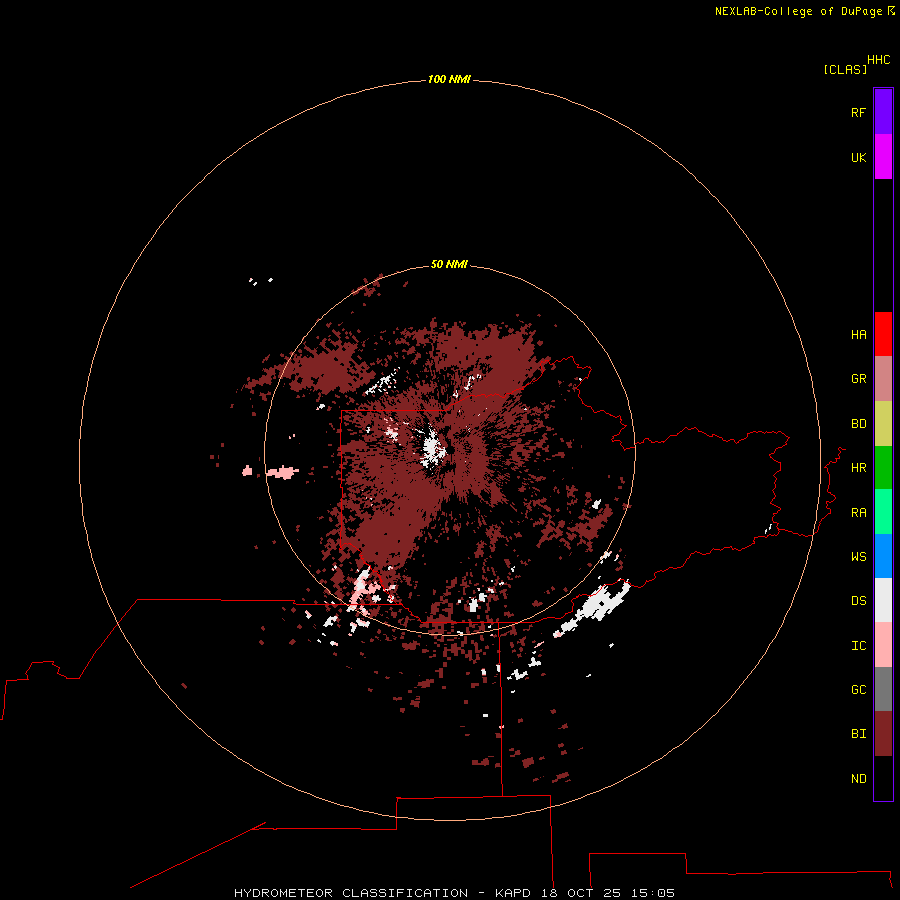Click the pink ice crystal echo on west ring
This screenshot has width=900, height=900.
282,472
